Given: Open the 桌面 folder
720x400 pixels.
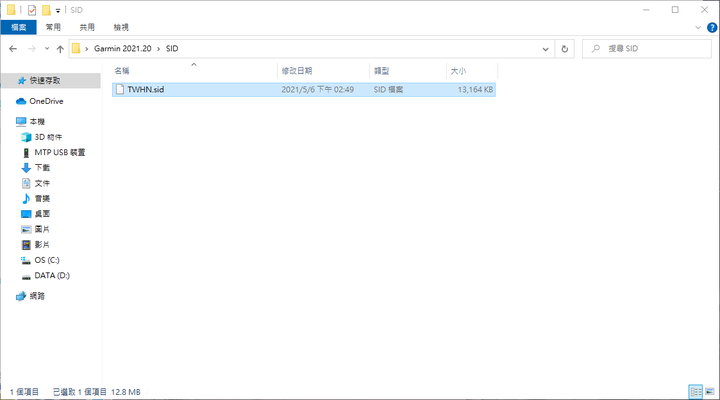Looking at the screenshot, I should [42, 214].
